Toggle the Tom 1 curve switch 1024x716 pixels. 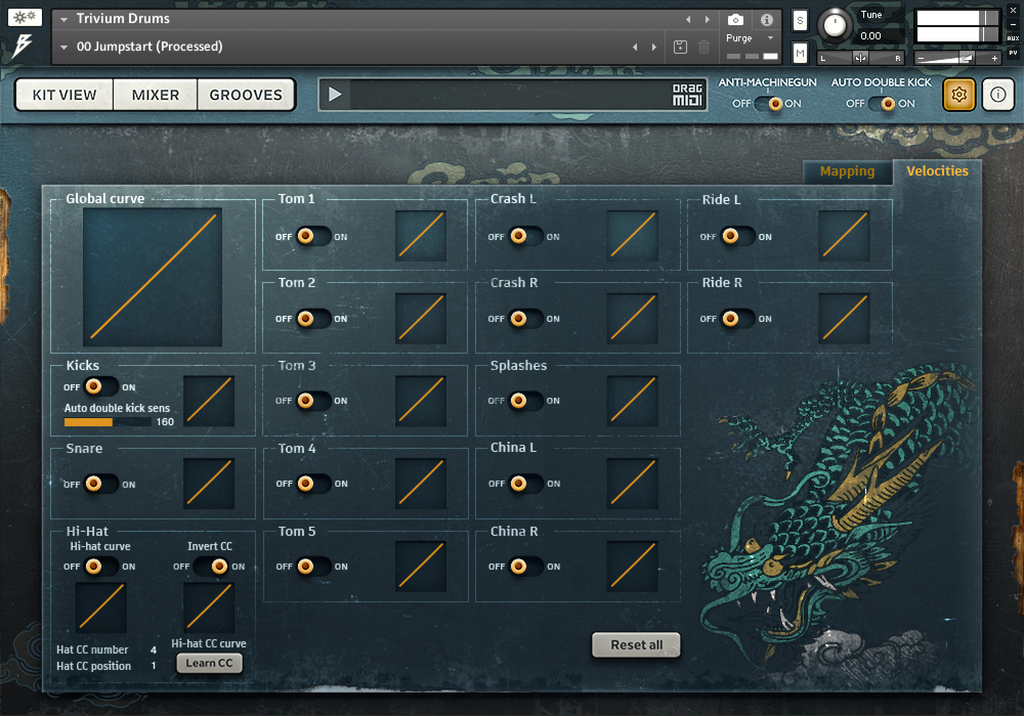pos(313,236)
